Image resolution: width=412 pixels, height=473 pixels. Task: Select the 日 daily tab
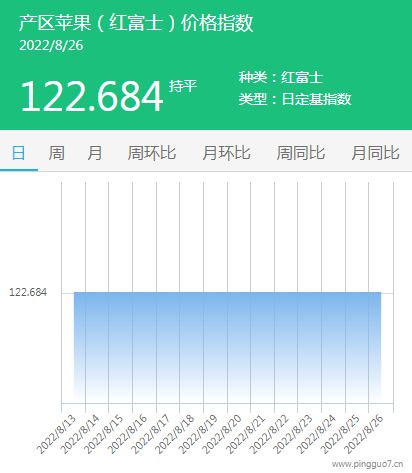(x=19, y=153)
